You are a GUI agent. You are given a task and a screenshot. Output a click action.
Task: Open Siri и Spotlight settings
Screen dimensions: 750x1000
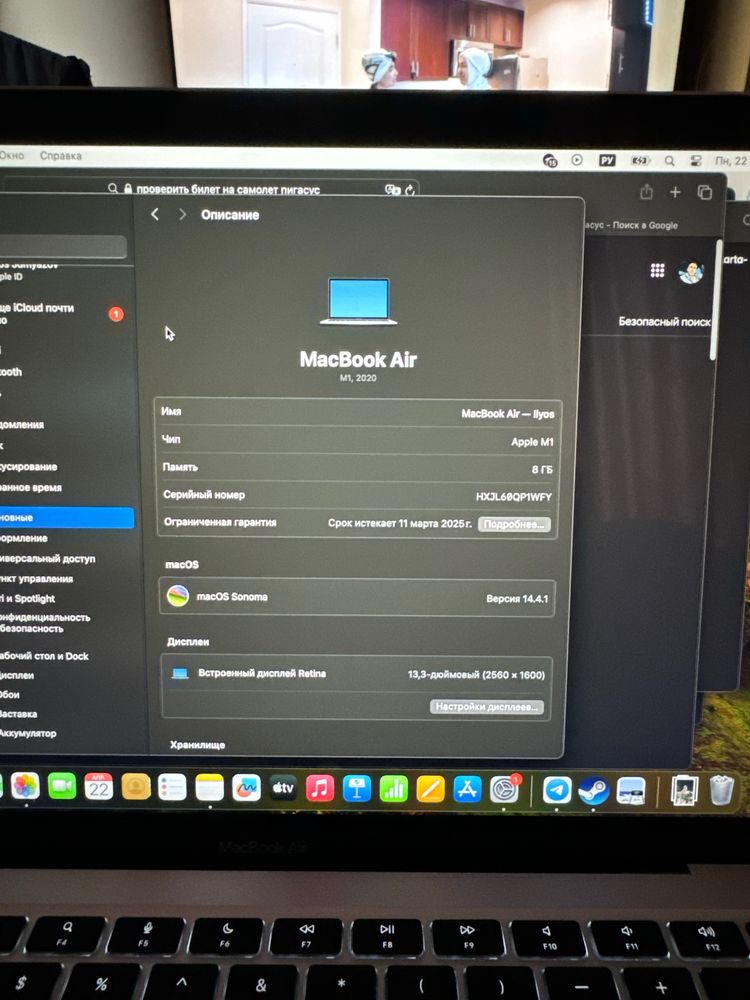27,598
